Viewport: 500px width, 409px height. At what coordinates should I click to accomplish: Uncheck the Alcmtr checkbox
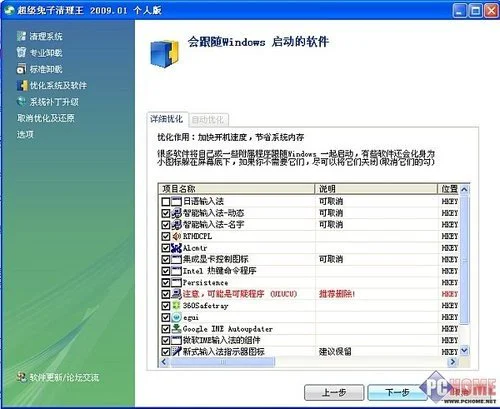166,248
